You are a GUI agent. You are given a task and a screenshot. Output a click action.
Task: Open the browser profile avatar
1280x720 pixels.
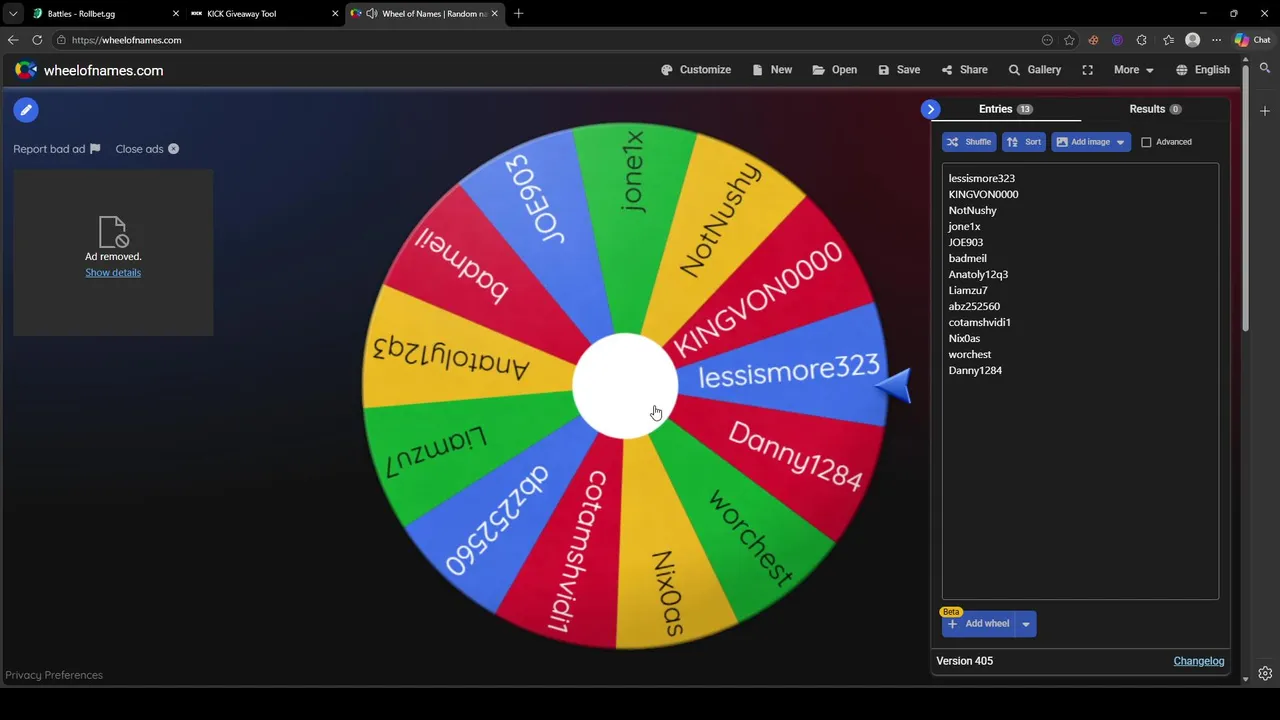(1192, 40)
